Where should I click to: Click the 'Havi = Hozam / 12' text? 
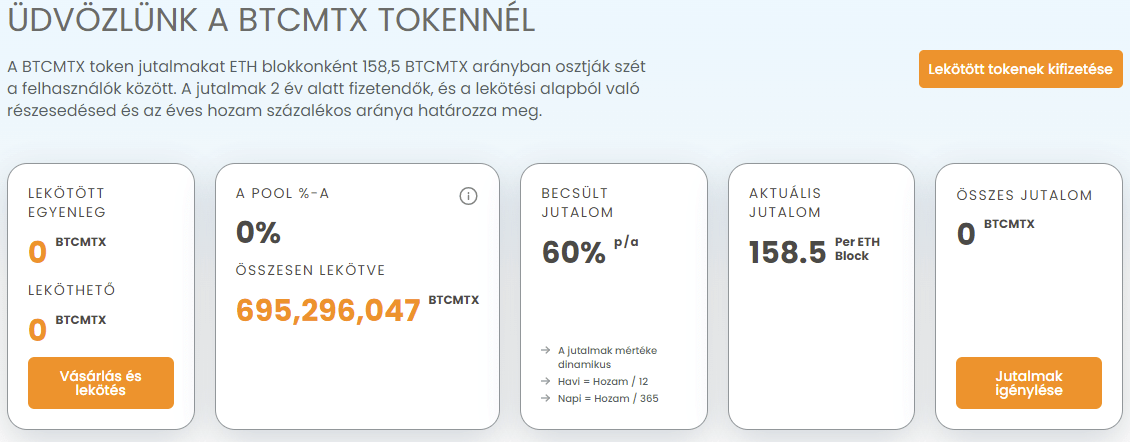coord(598,381)
